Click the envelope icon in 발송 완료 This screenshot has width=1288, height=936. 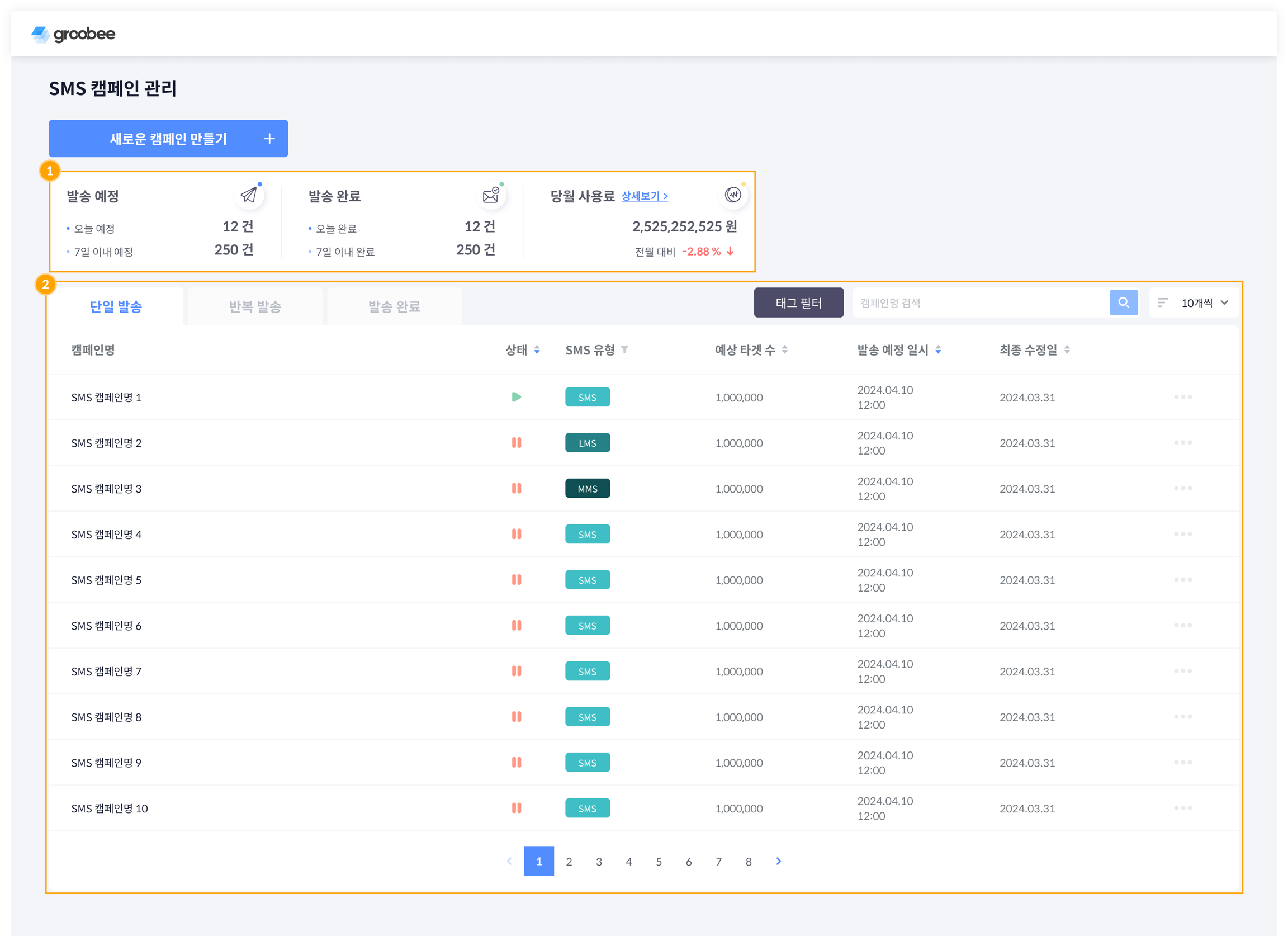[491, 195]
